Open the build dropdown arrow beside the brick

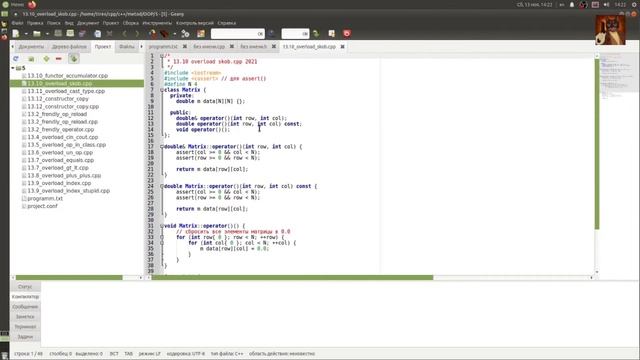click(174, 34)
